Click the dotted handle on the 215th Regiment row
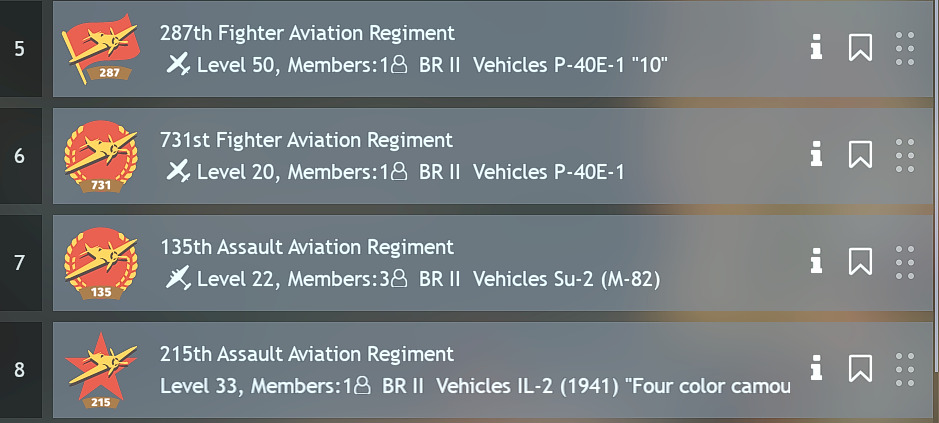The height and width of the screenshot is (423, 939). (905, 369)
